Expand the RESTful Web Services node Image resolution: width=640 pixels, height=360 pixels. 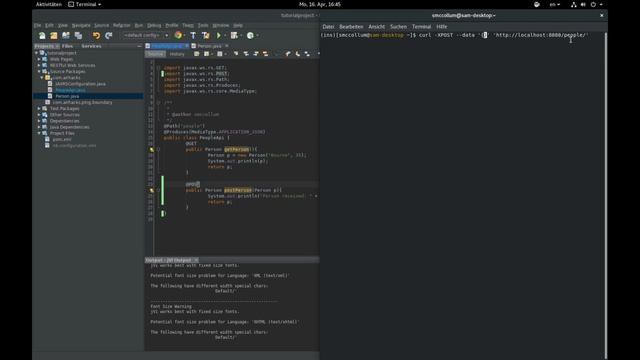[39, 65]
